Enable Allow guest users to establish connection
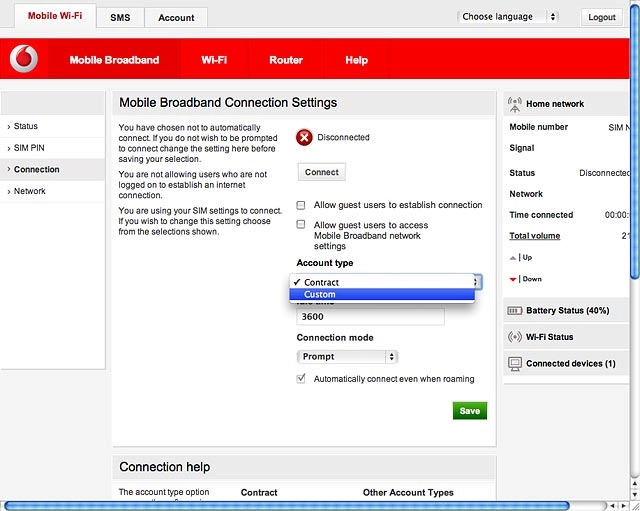The height and width of the screenshot is (511, 640). click(x=301, y=205)
